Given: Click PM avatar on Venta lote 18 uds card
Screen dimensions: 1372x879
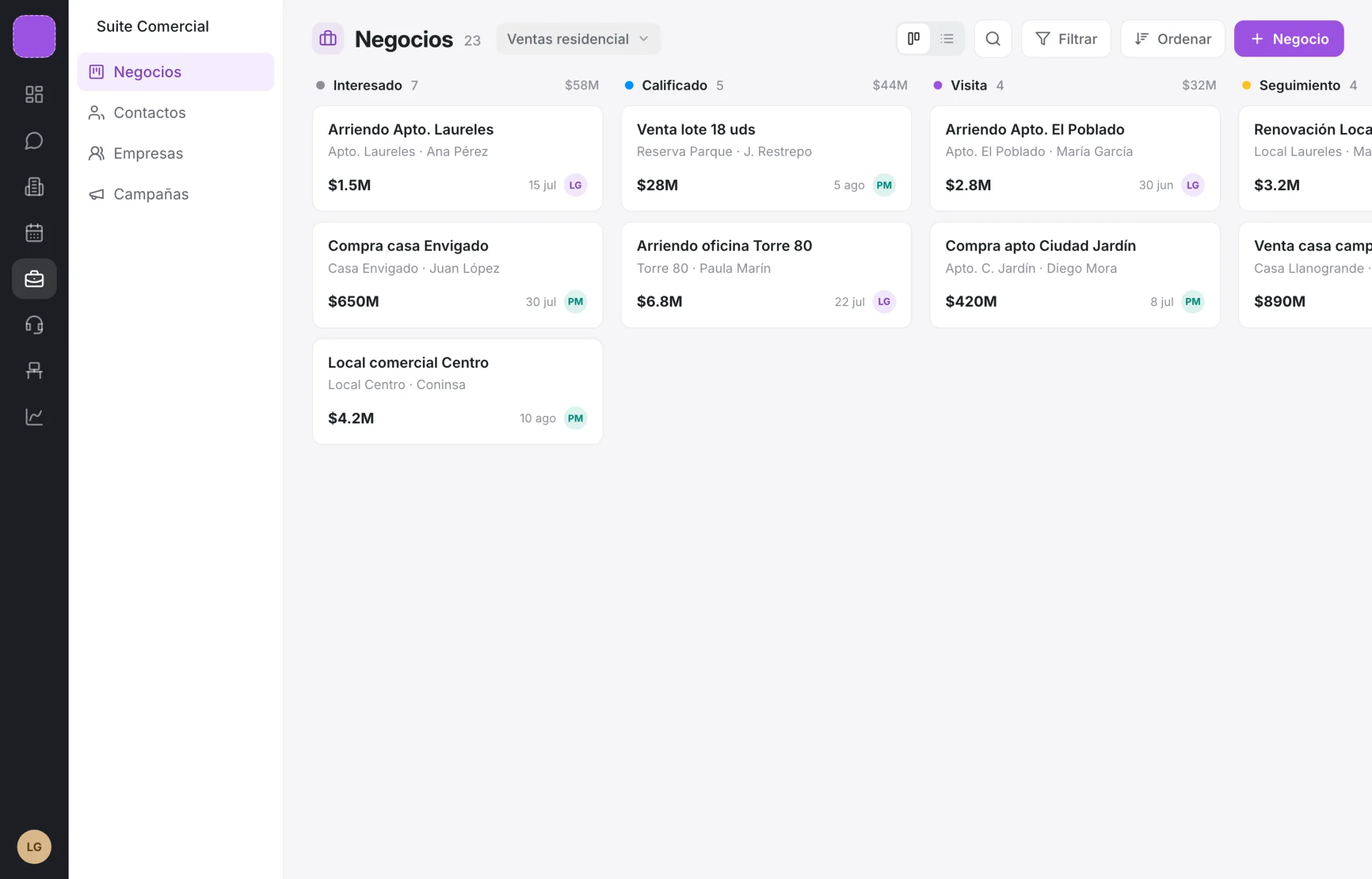Looking at the screenshot, I should (x=884, y=185).
